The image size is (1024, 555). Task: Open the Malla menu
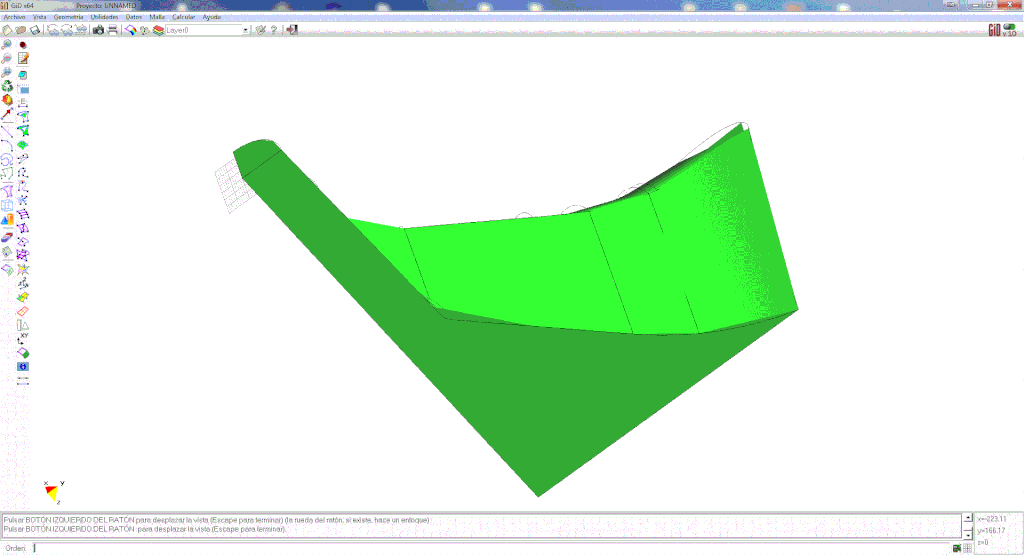point(157,17)
